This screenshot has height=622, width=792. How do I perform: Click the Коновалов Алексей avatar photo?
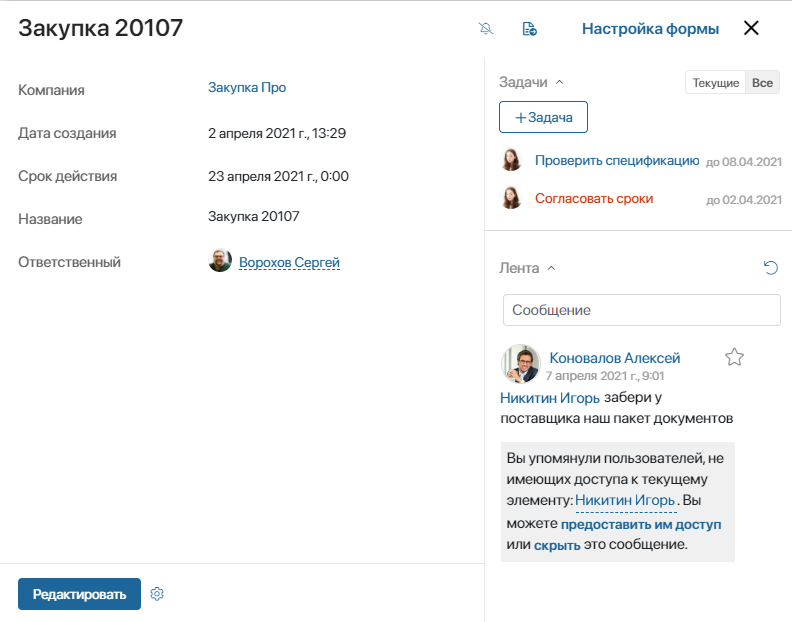coord(520,364)
